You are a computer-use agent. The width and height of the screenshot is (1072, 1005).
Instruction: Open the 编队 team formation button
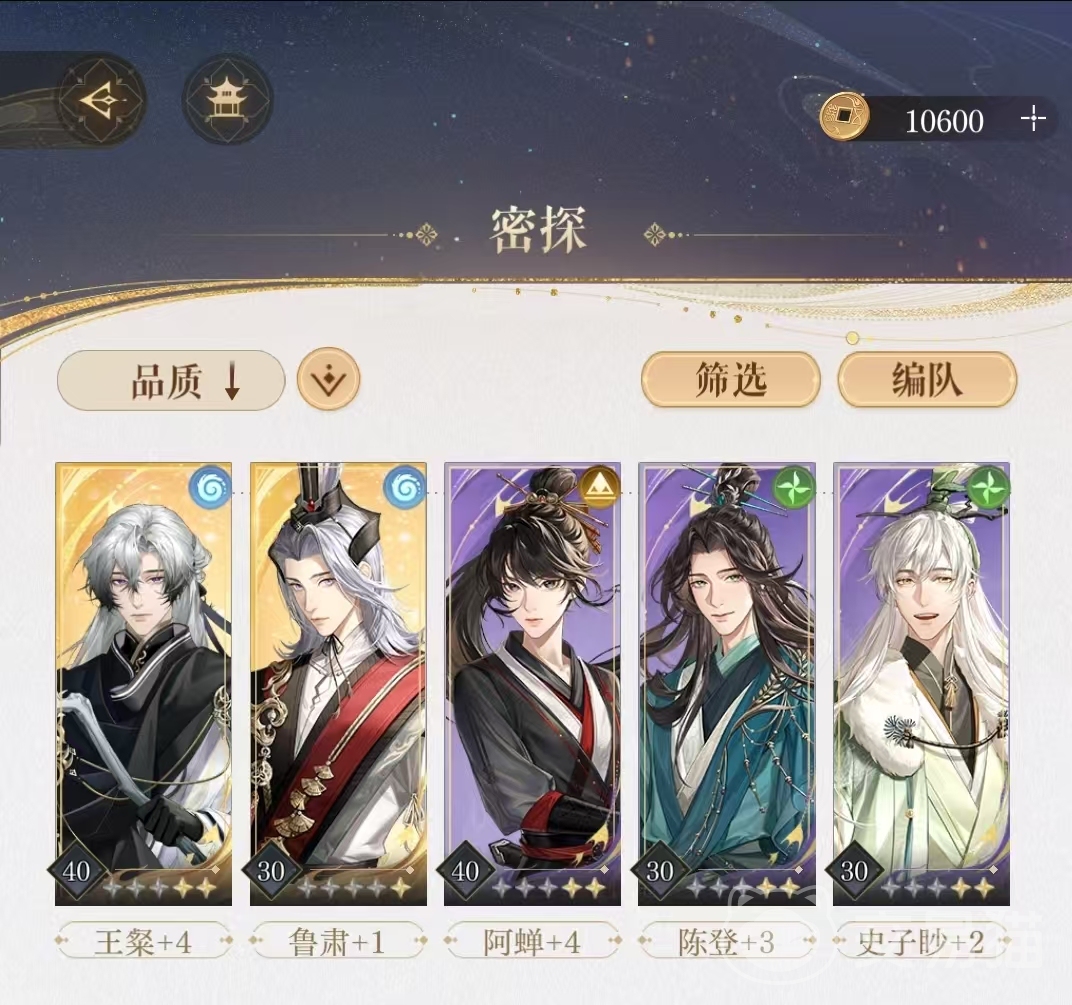coord(927,379)
